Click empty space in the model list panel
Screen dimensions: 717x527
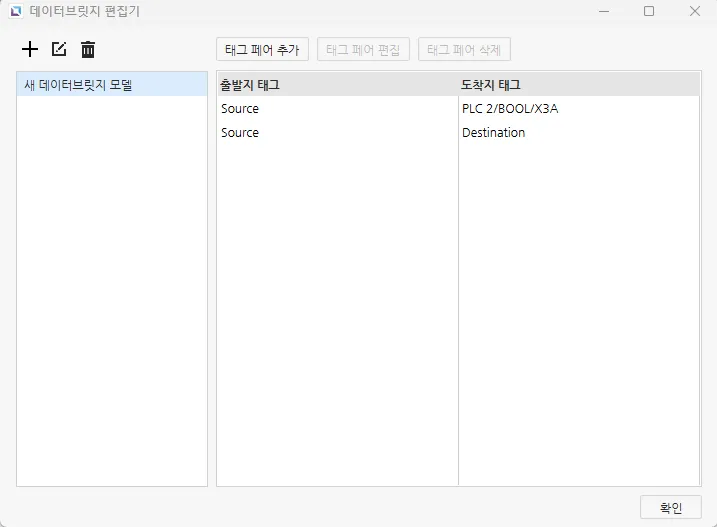tap(111, 300)
